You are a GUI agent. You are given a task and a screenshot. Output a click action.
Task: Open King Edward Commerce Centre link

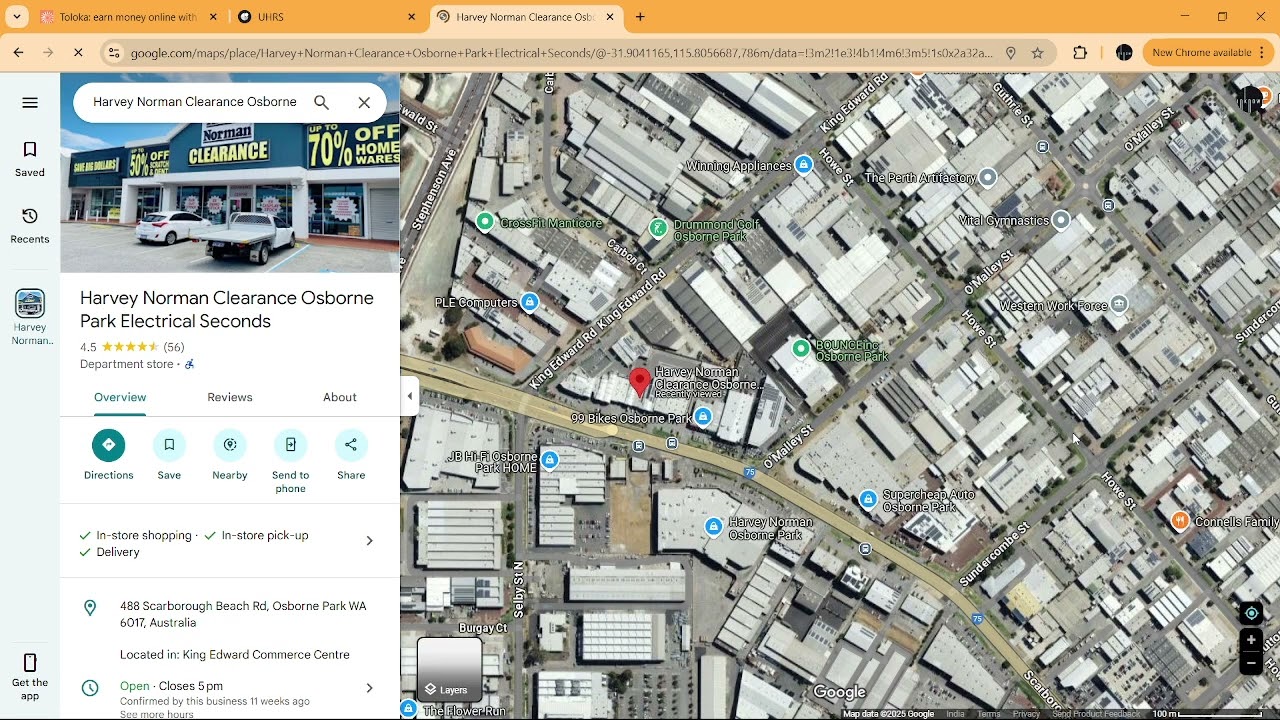(x=266, y=655)
